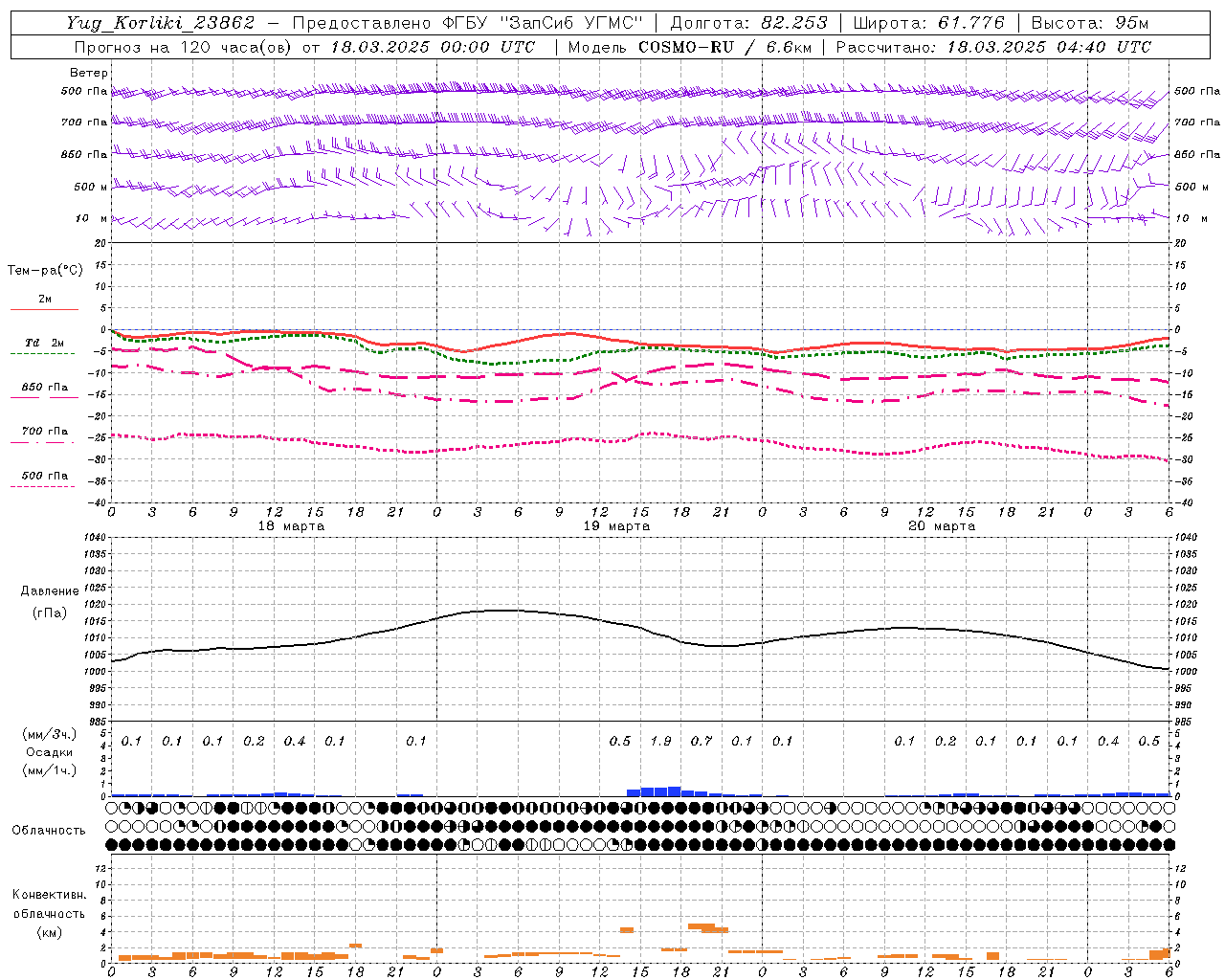Click the (мм/1ч.) precipitation unit label
The width and height of the screenshot is (1225, 980).
coord(50,770)
